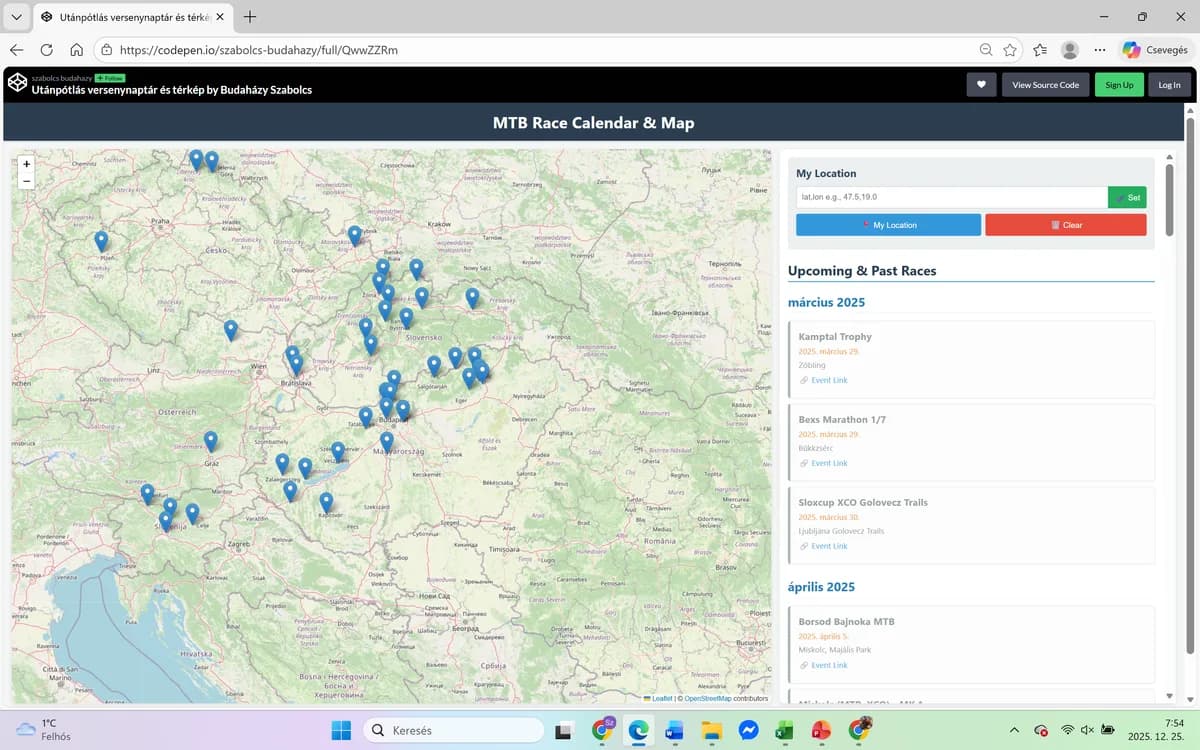Screen dimensions: 1200x750
Task: Open the zoom magnifier in the address bar
Action: point(985,49)
